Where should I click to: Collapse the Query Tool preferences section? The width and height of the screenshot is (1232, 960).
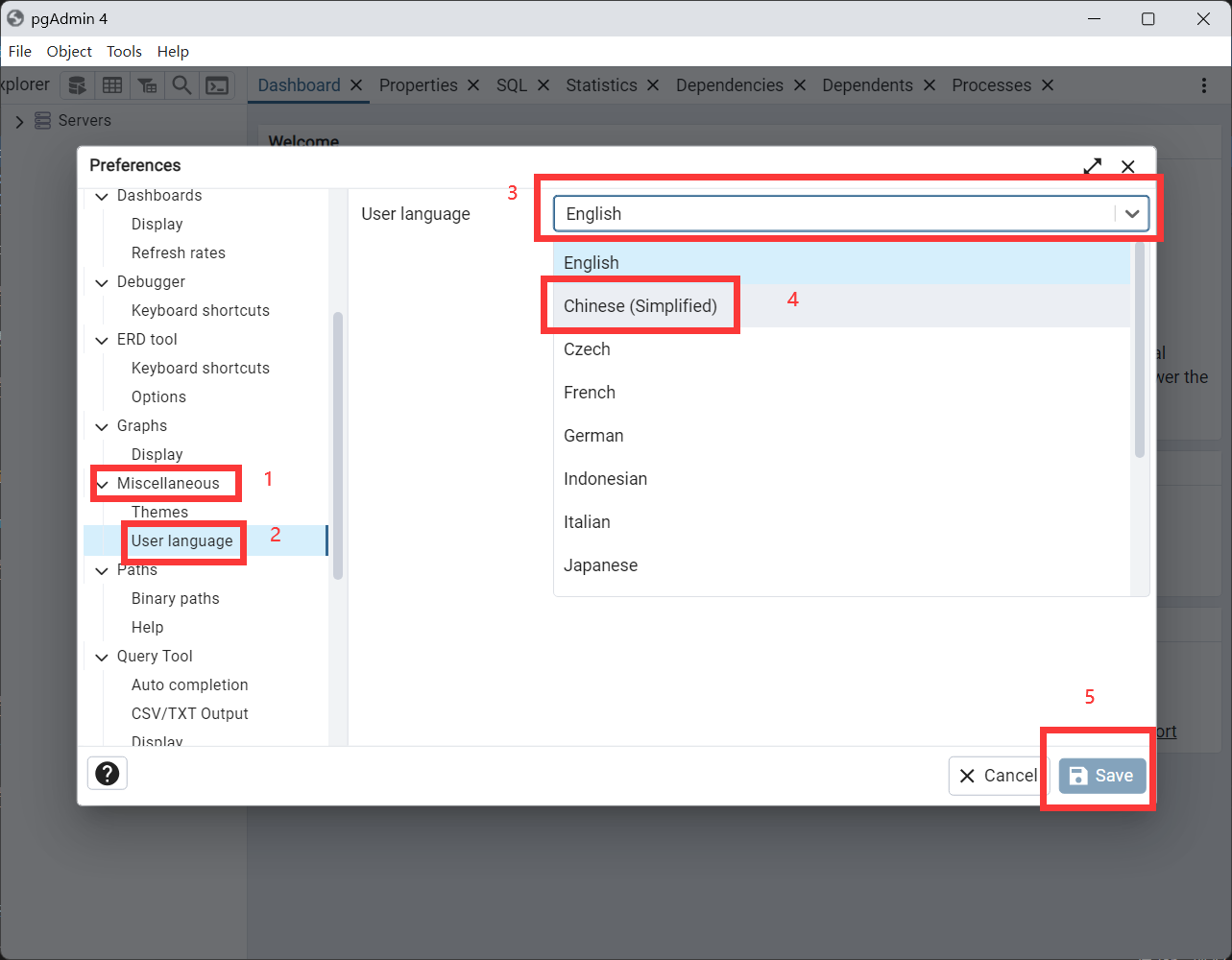[102, 657]
